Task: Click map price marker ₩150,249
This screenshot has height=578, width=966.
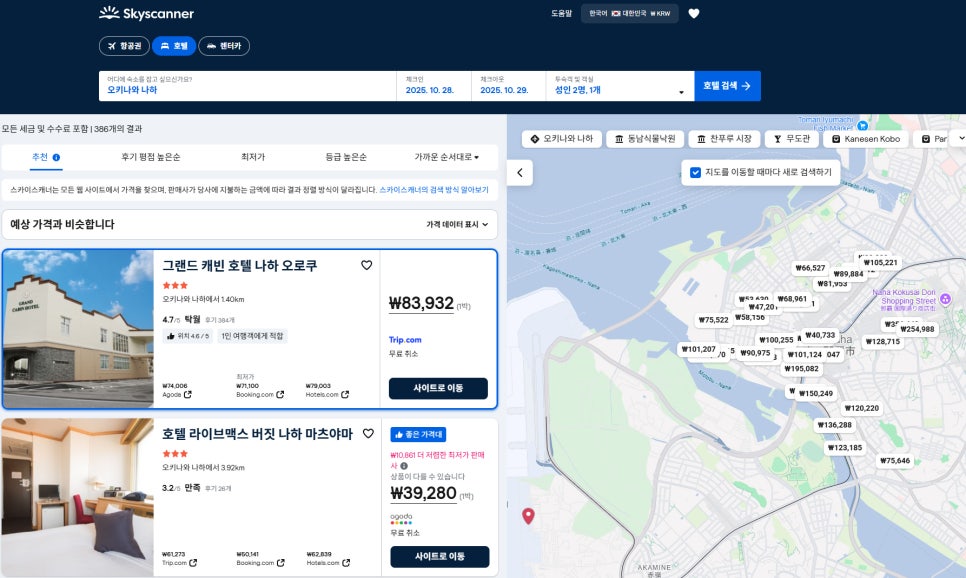Action: pyautogui.click(x=816, y=393)
